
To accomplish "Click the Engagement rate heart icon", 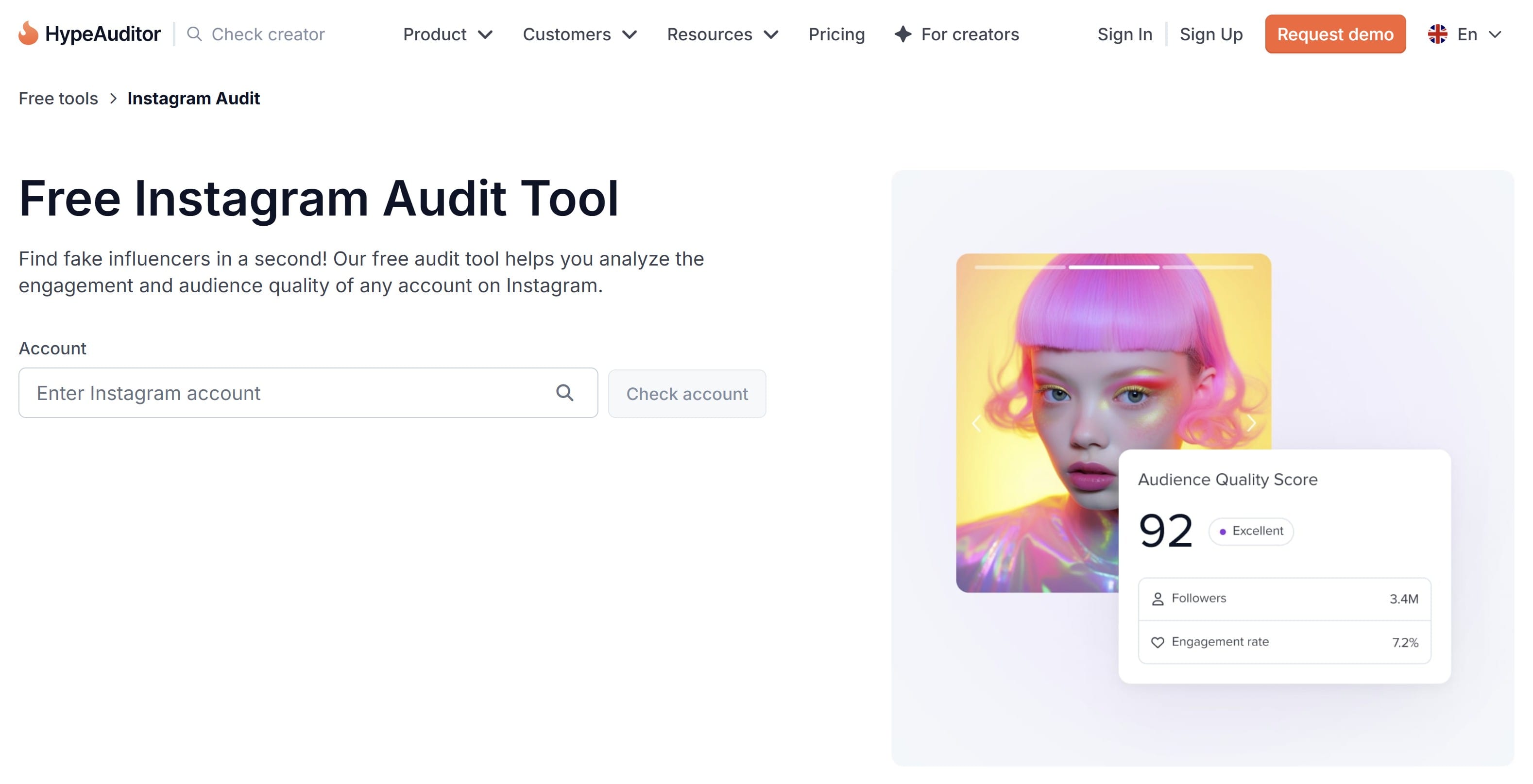I will tap(1158, 642).
